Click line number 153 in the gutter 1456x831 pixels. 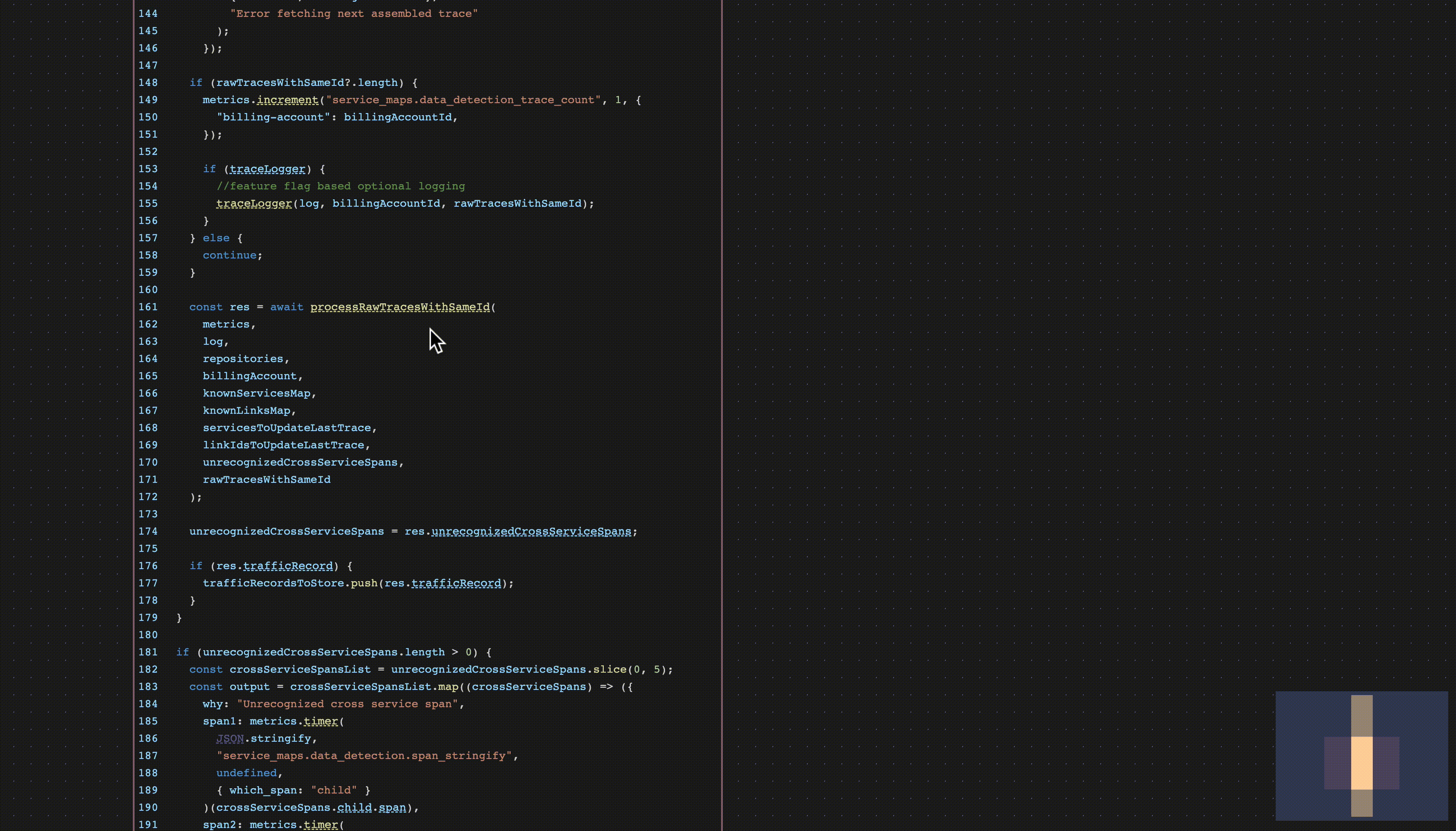[x=147, y=168]
